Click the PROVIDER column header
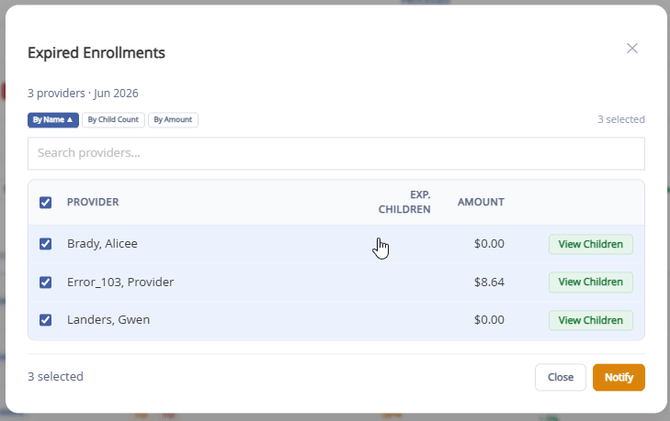670x421 pixels. 93,202
